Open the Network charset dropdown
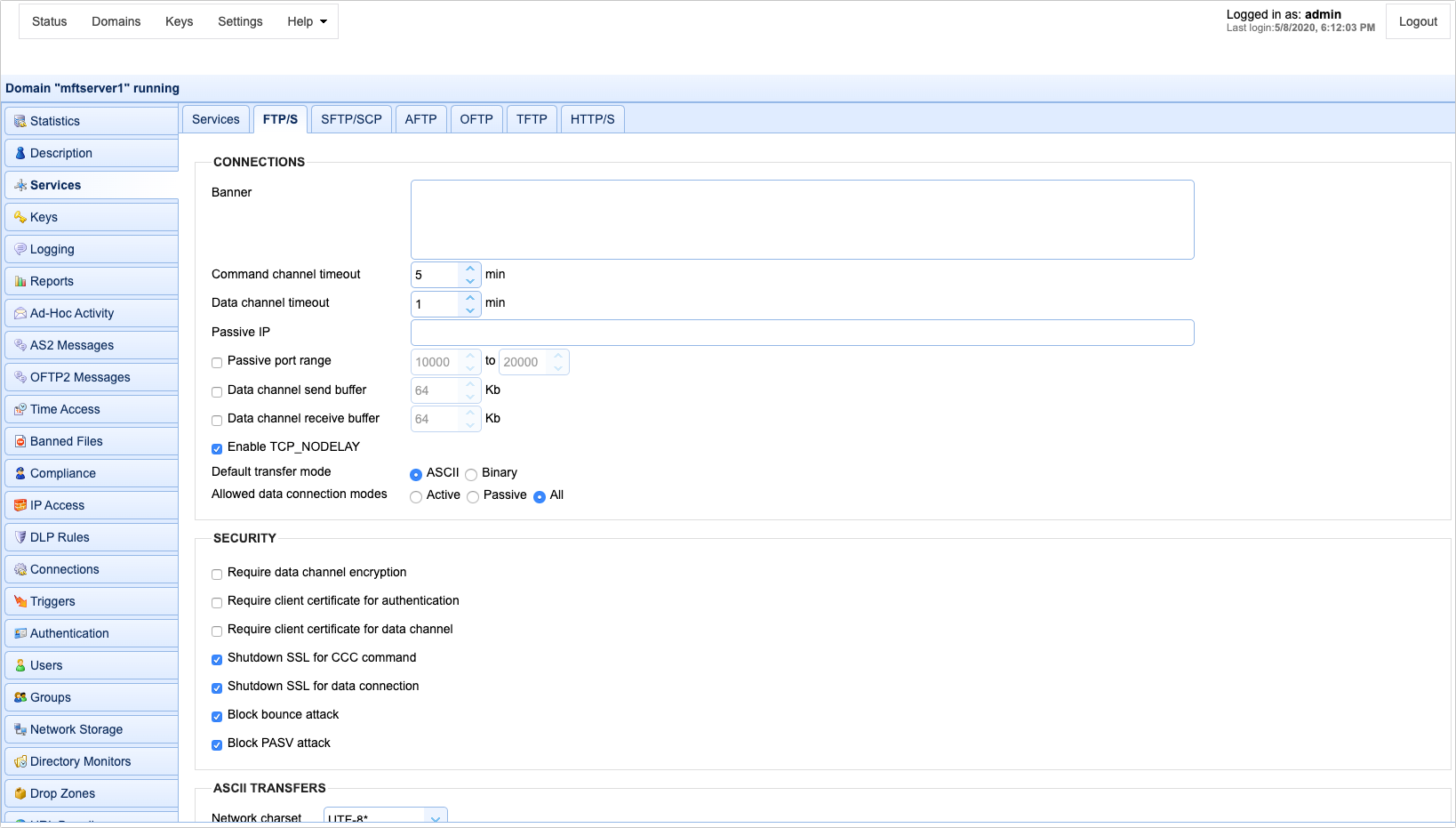The image size is (1456, 828). tap(384, 817)
